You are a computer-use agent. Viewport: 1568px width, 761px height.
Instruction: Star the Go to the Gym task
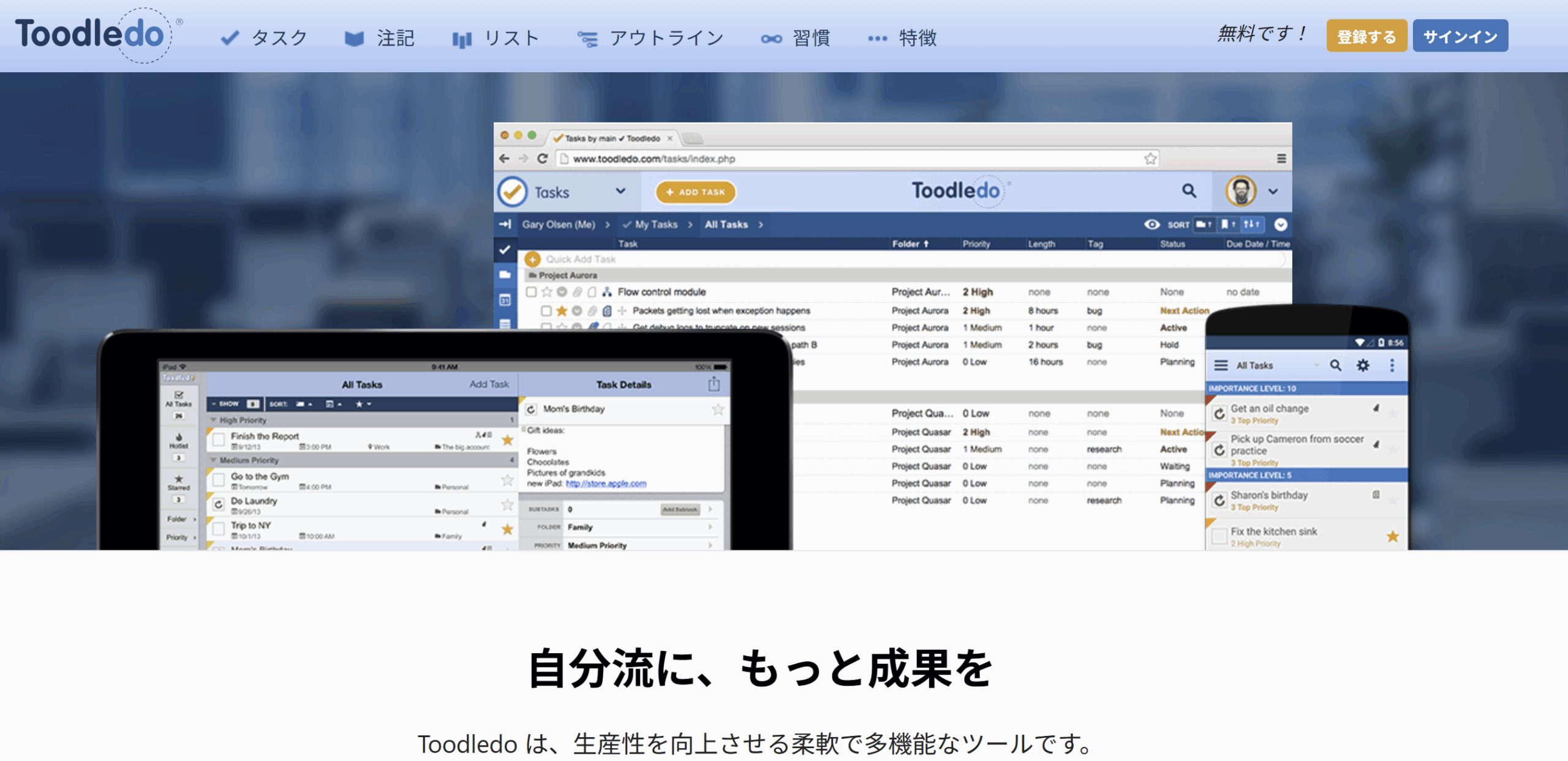[507, 480]
